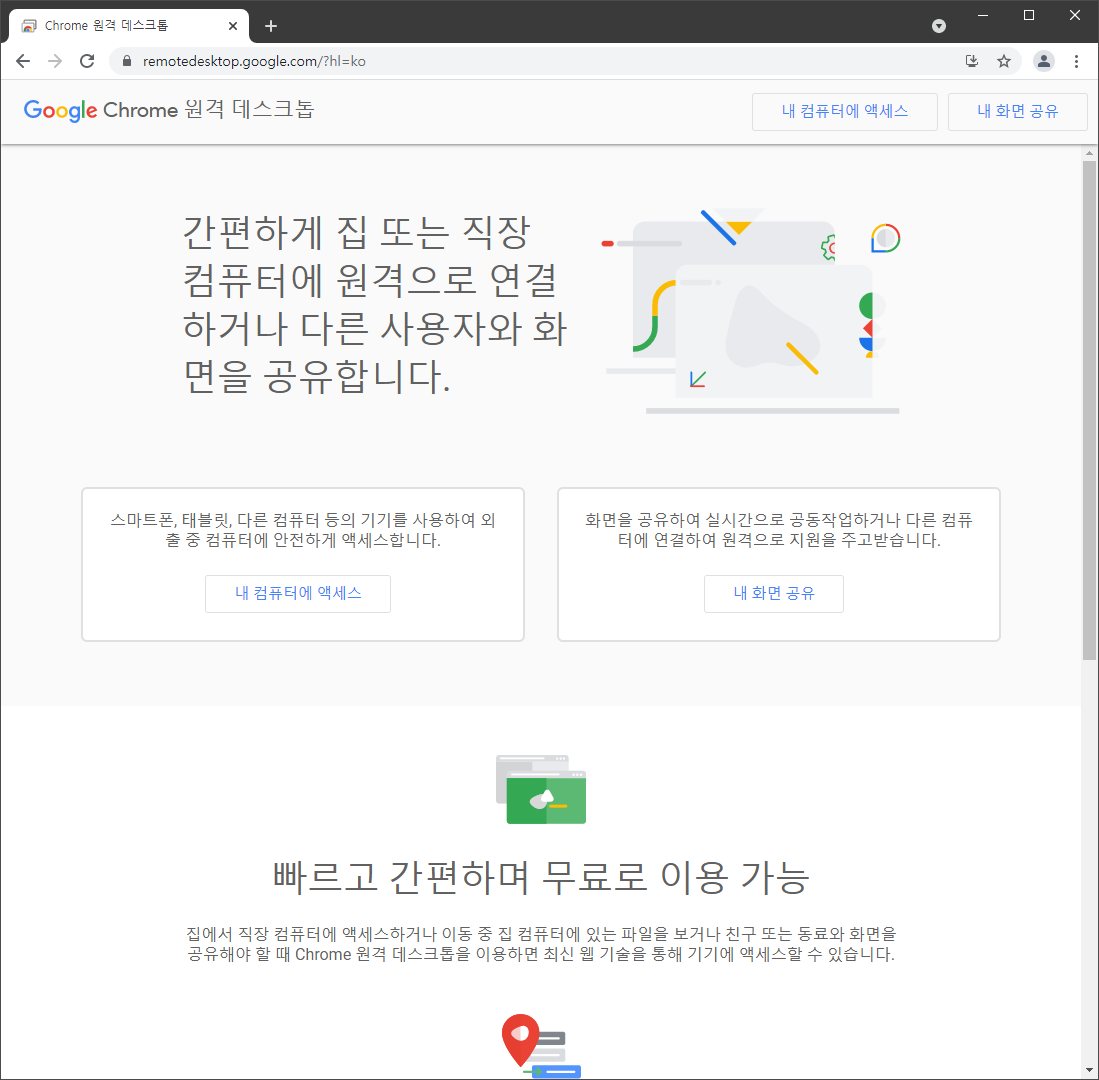Screen dimensions: 1099x1080
Task: Click the red map pin illustration
Action: tap(541, 1046)
